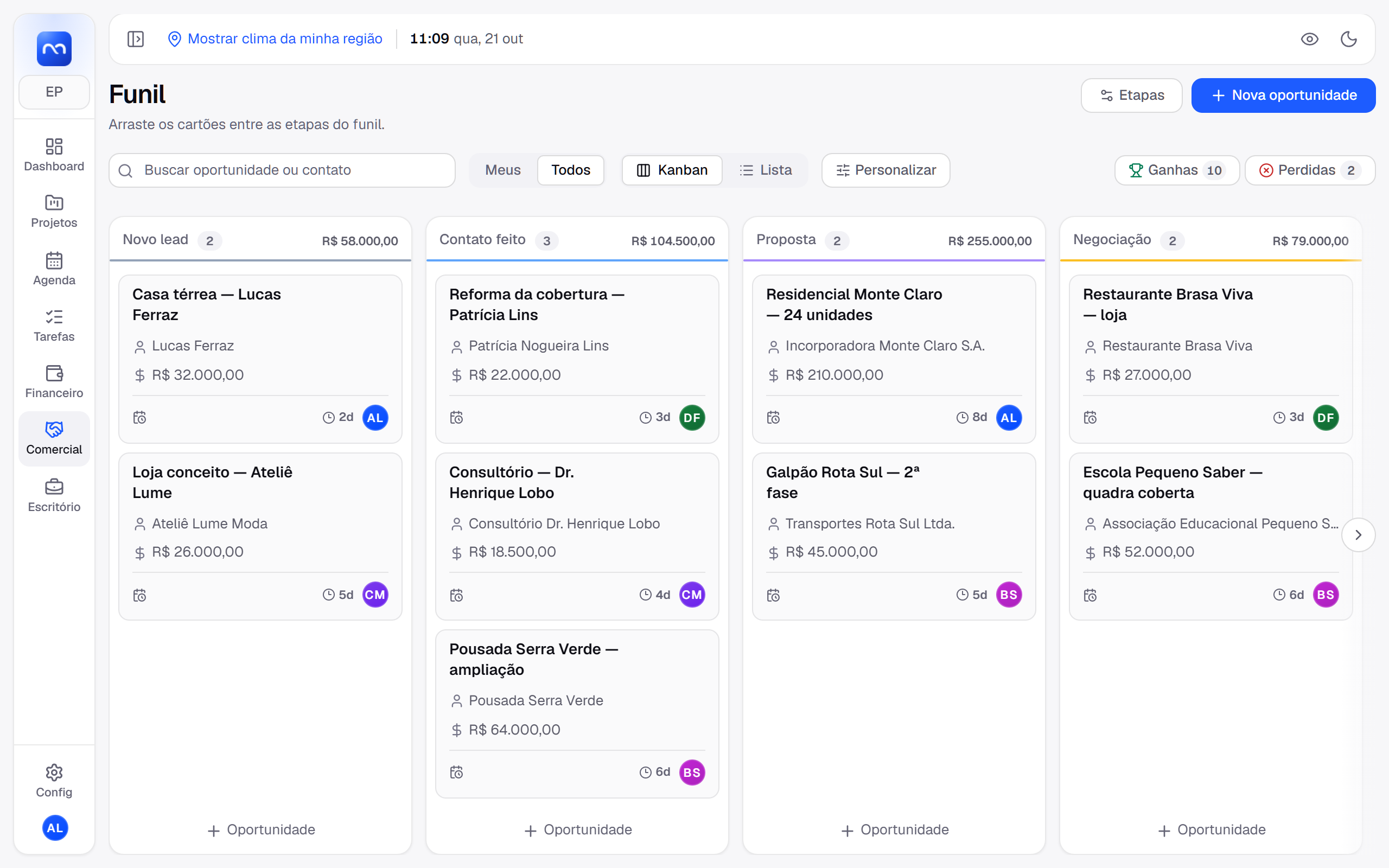Add Oportunidade in Novo lead column
The image size is (1389, 868).
coord(260,829)
